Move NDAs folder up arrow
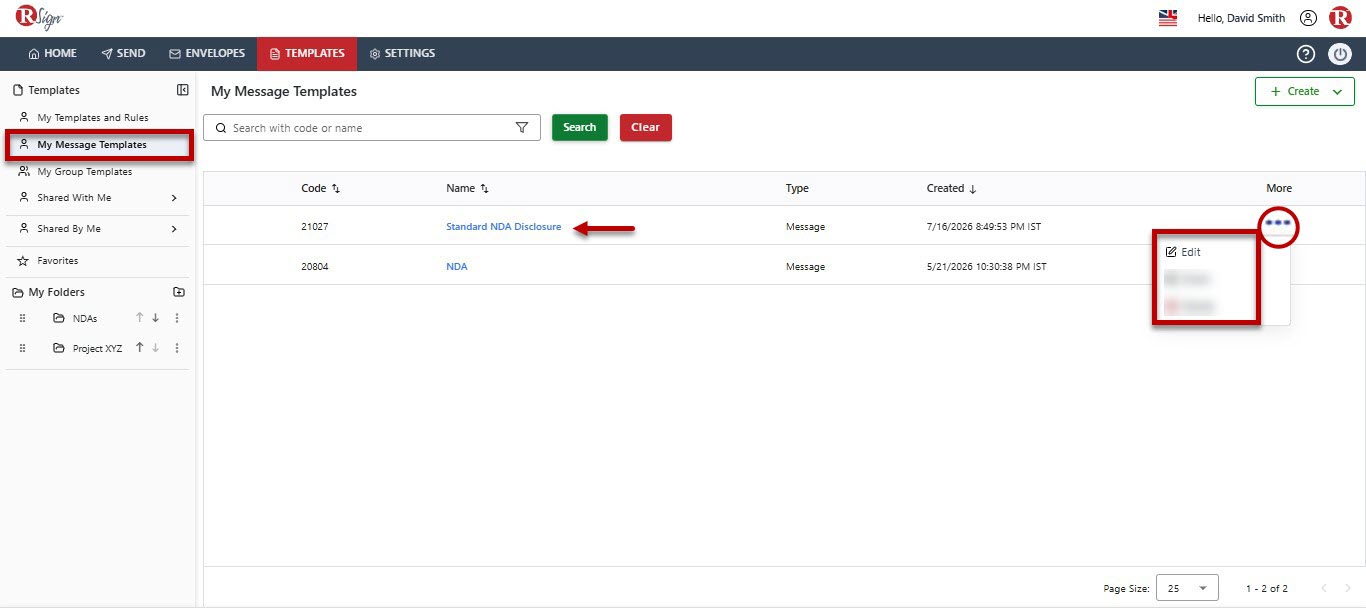Image resolution: width=1366 pixels, height=608 pixels. pyautogui.click(x=140, y=318)
